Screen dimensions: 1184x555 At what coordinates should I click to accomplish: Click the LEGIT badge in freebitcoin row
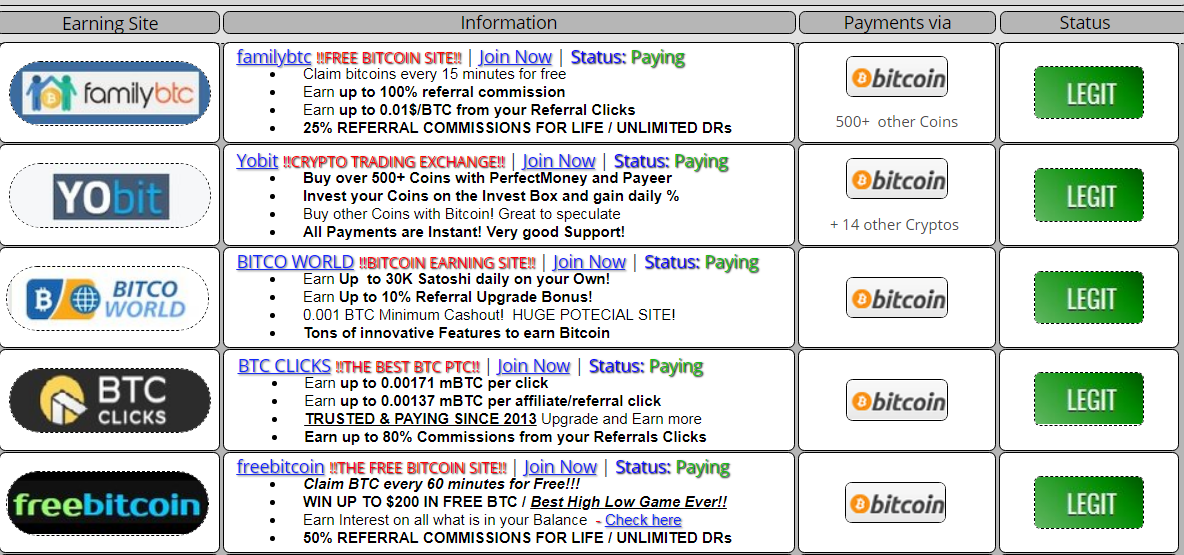point(1089,503)
